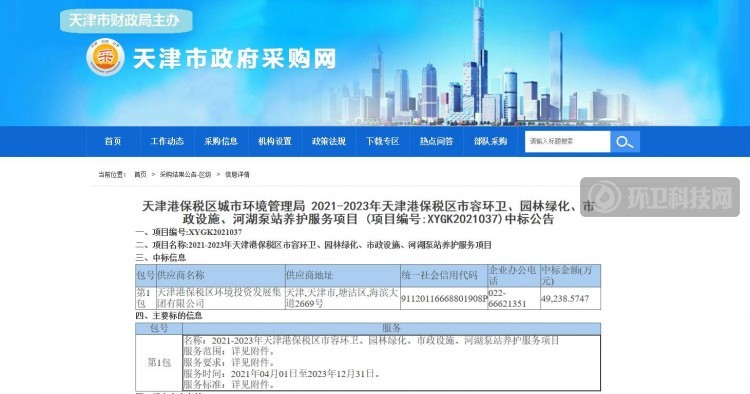Select bid amount 49,238.5747
The height and width of the screenshot is (394, 750).
[x=565, y=298]
